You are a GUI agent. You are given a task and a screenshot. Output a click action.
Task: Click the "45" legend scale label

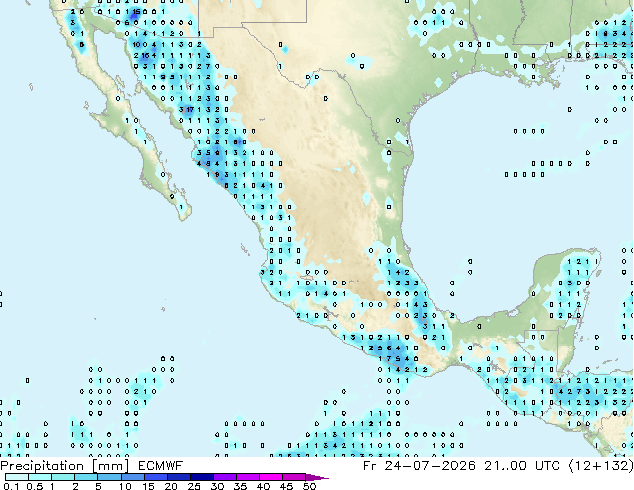coord(286,486)
